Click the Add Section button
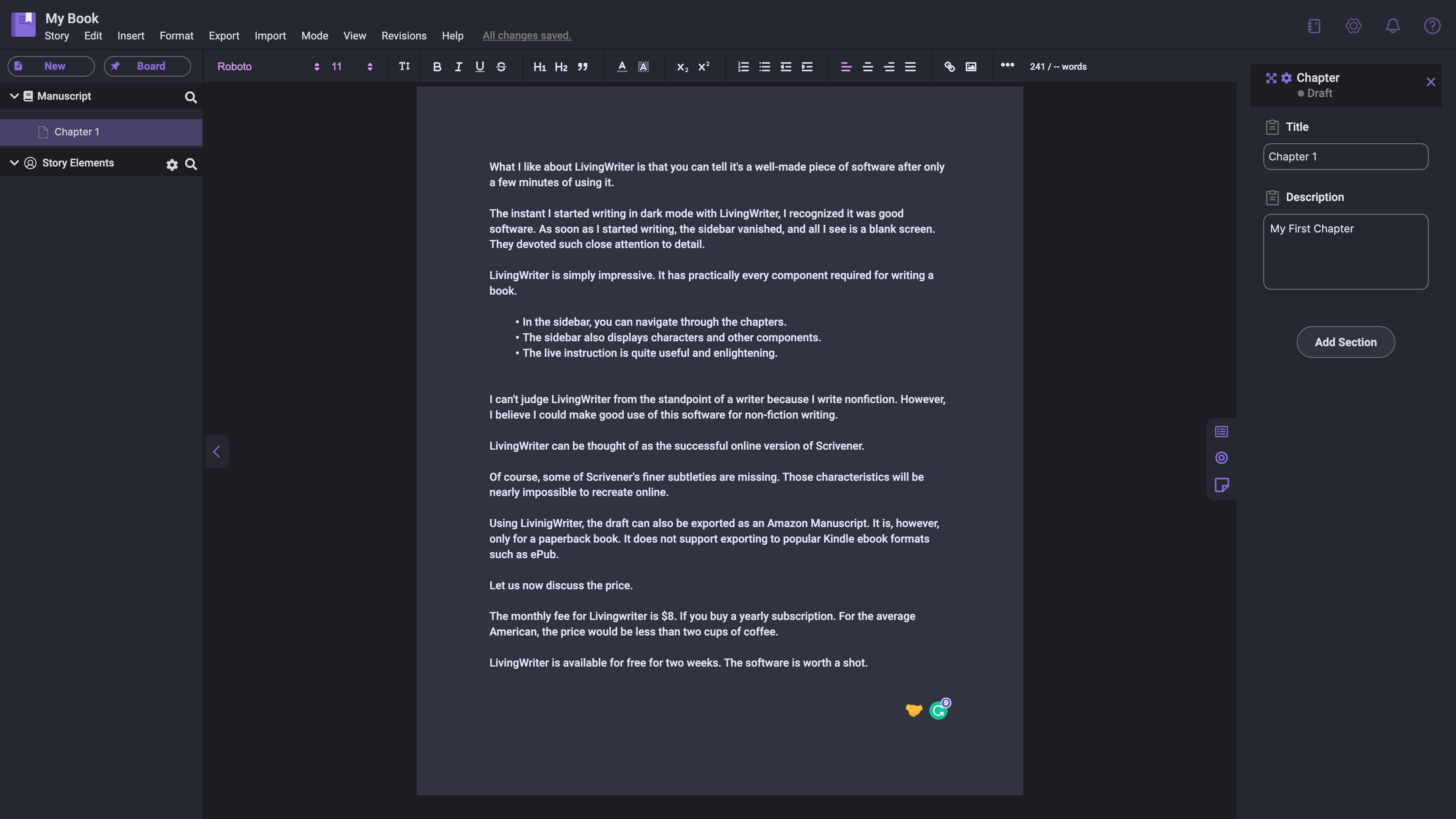 click(1345, 342)
